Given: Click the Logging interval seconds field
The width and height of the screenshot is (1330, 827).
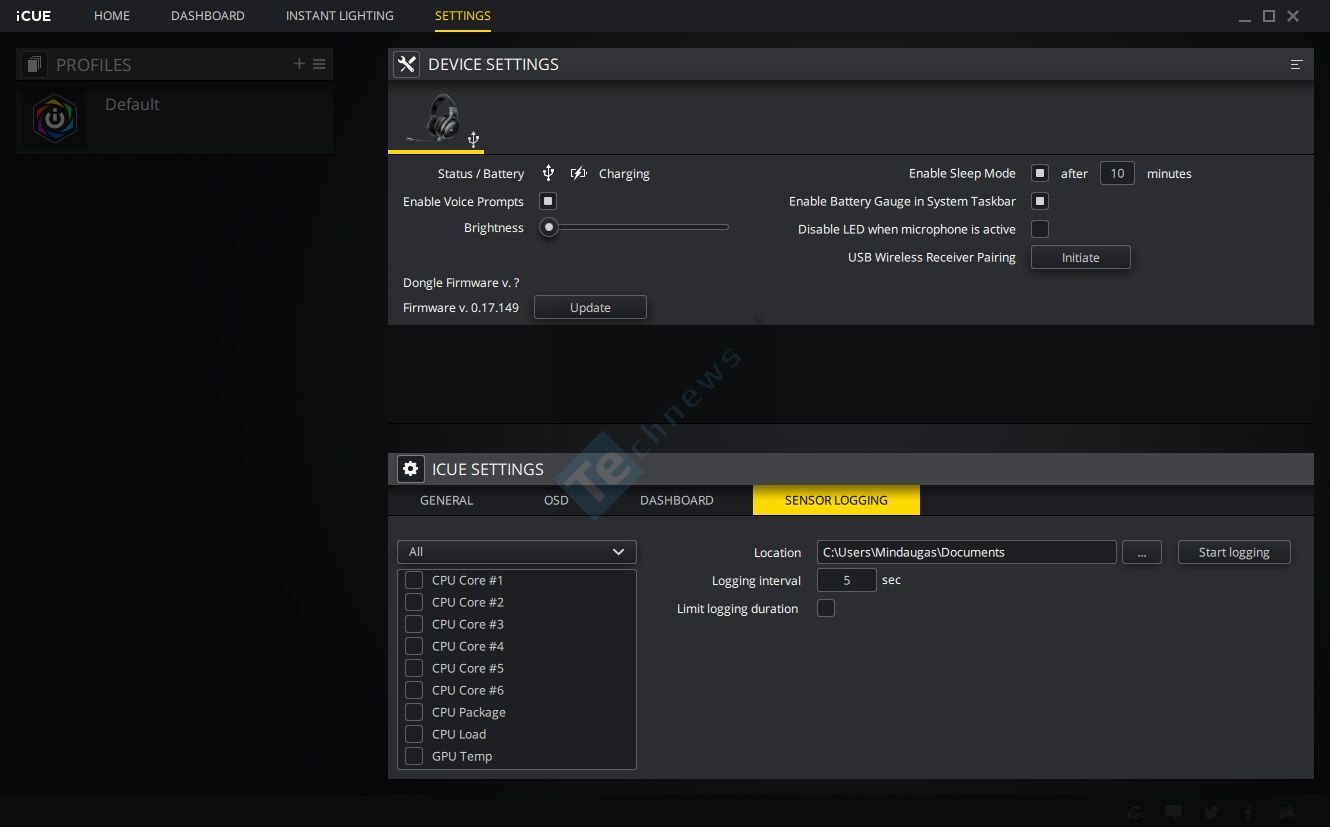Looking at the screenshot, I should [847, 580].
